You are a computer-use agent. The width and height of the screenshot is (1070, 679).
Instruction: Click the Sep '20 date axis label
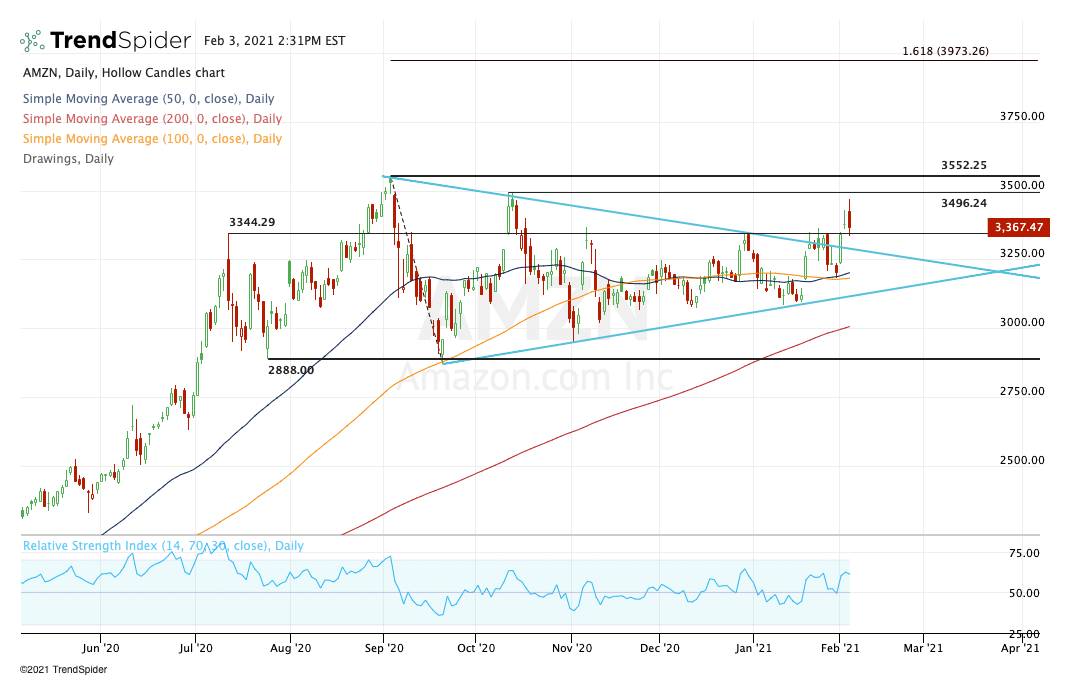point(384,648)
